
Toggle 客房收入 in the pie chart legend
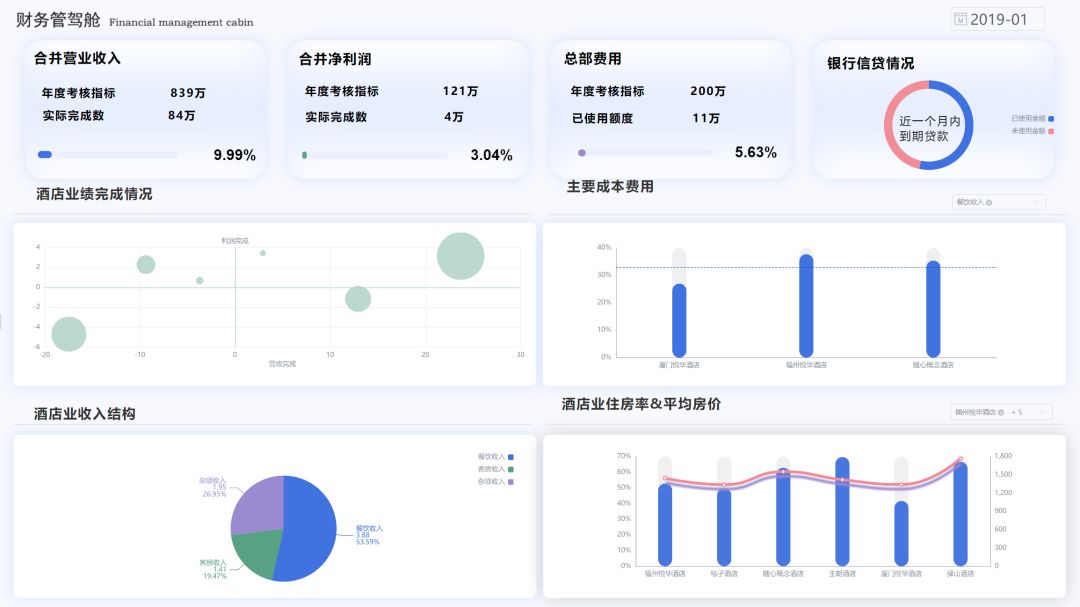(495, 469)
